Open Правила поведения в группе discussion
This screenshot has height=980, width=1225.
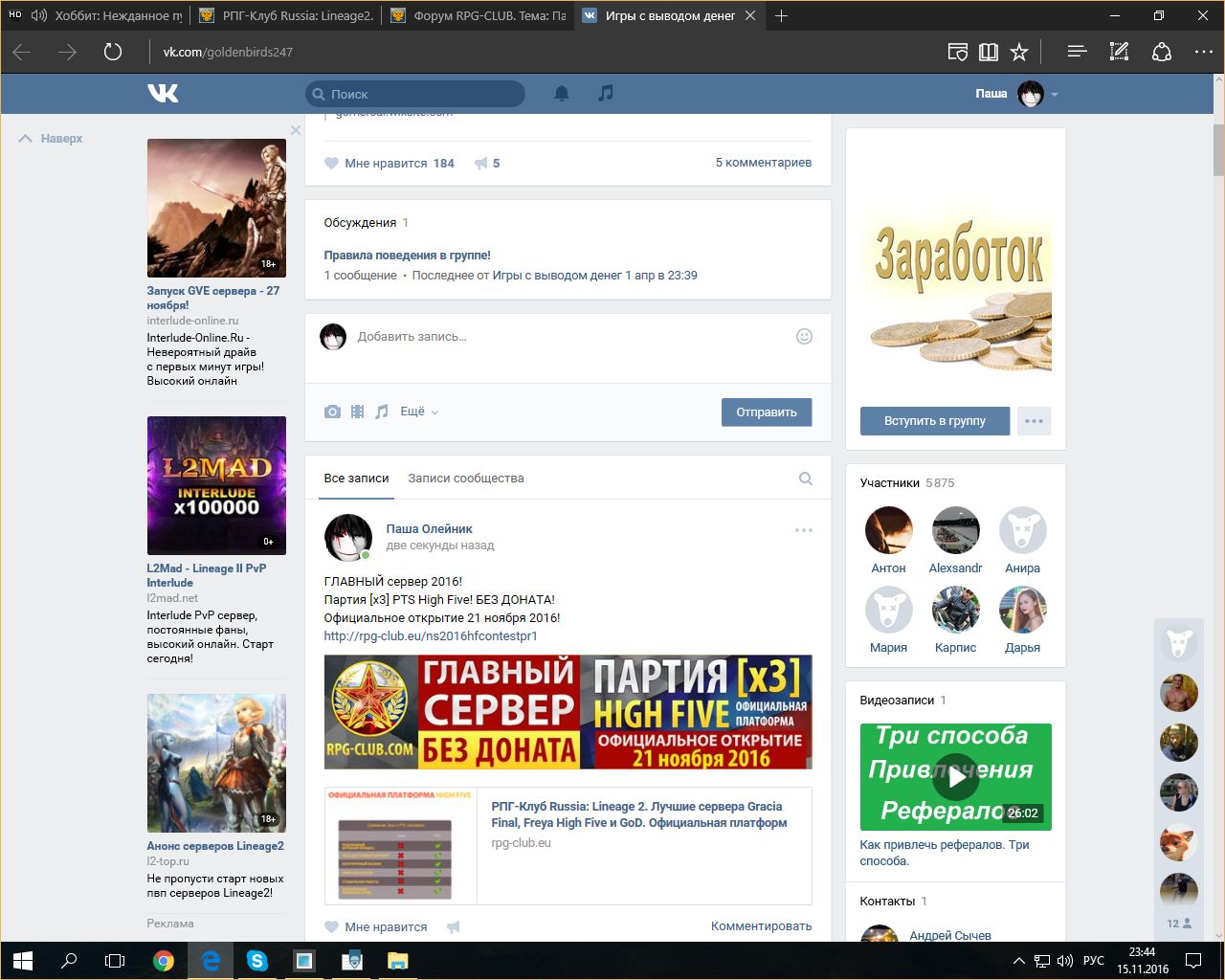point(408,256)
